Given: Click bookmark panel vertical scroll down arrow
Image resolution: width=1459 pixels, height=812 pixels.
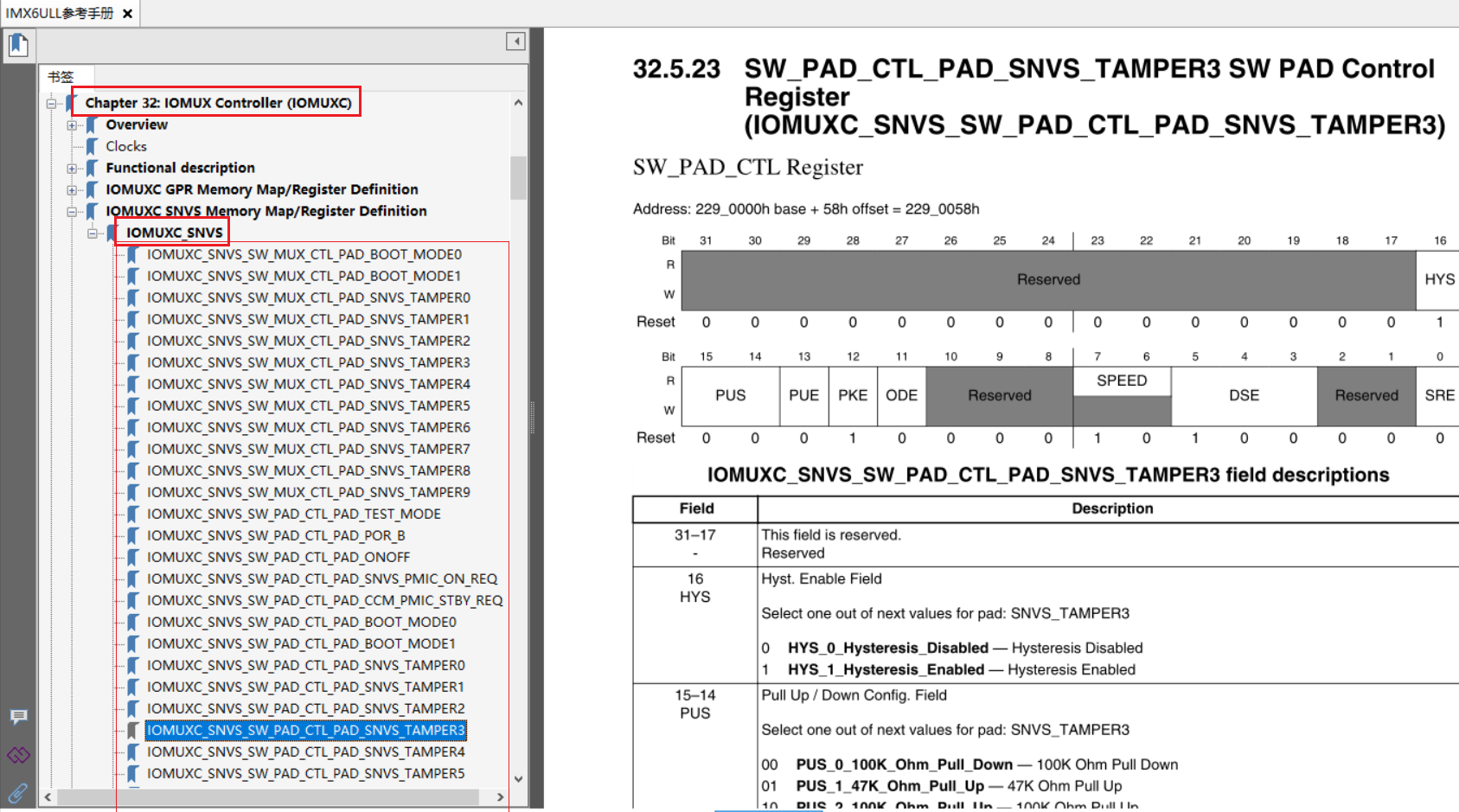Looking at the screenshot, I should pyautogui.click(x=518, y=779).
